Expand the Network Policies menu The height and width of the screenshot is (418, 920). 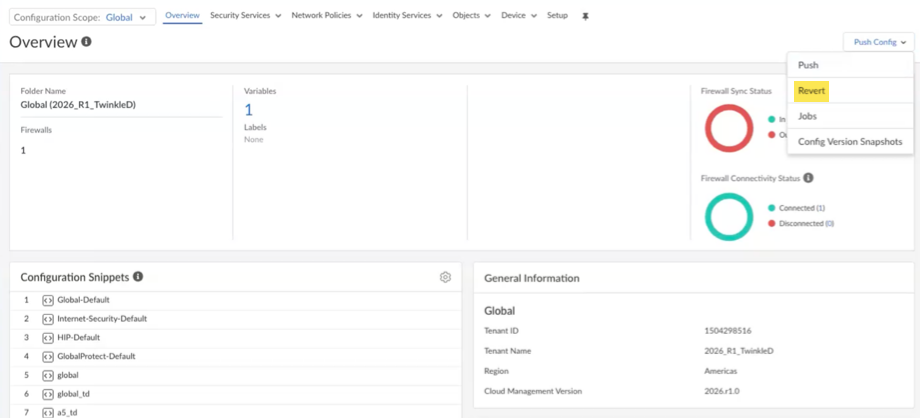tap(326, 16)
